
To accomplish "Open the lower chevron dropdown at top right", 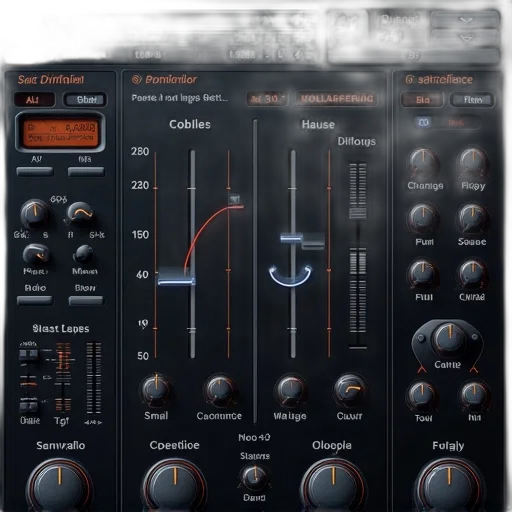I will (465, 37).
